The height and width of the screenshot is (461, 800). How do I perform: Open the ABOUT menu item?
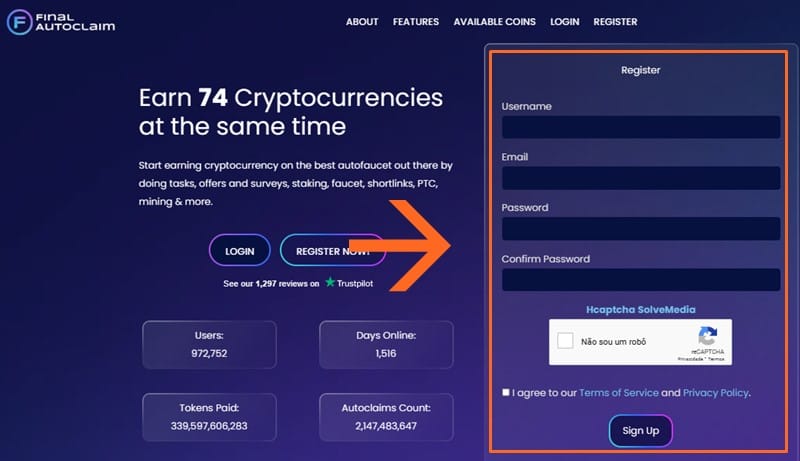tap(362, 22)
